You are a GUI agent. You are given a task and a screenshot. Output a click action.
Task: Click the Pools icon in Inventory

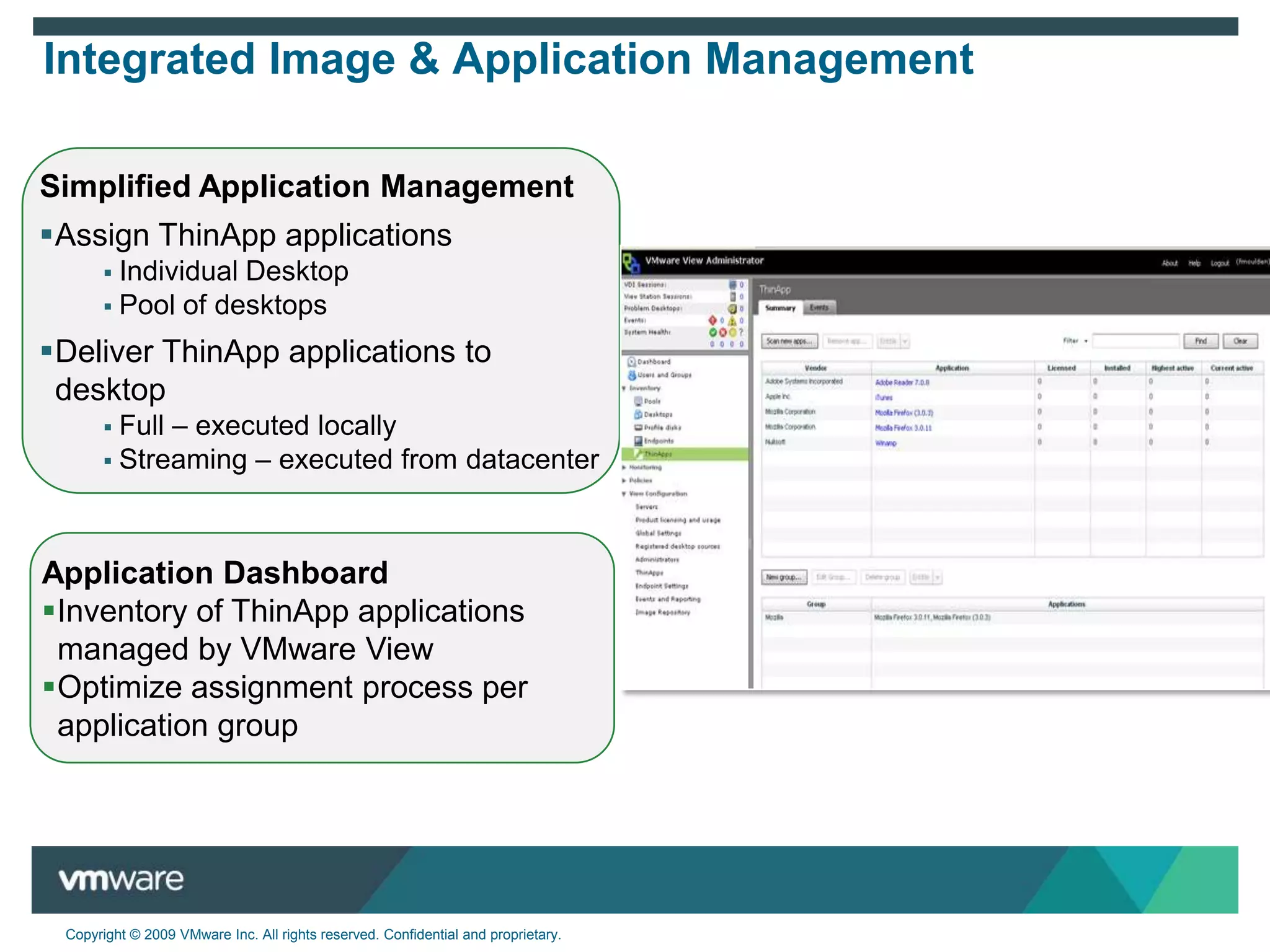click(638, 401)
